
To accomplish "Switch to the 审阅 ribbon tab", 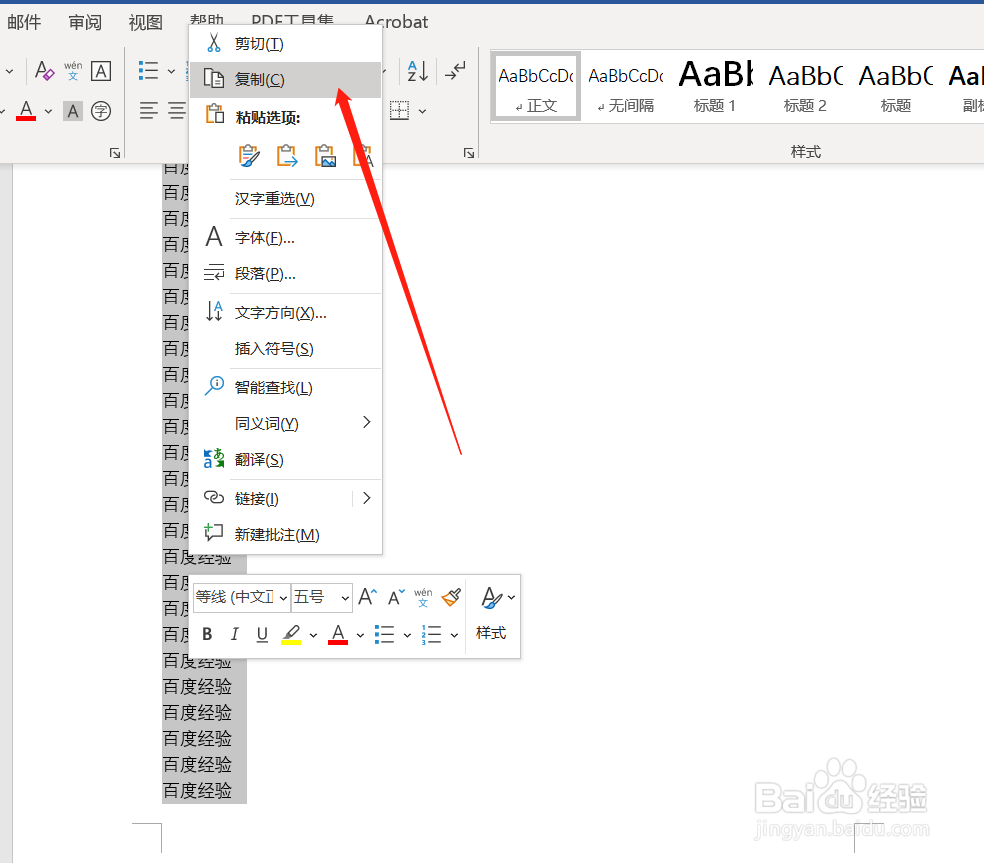I will 84,21.
